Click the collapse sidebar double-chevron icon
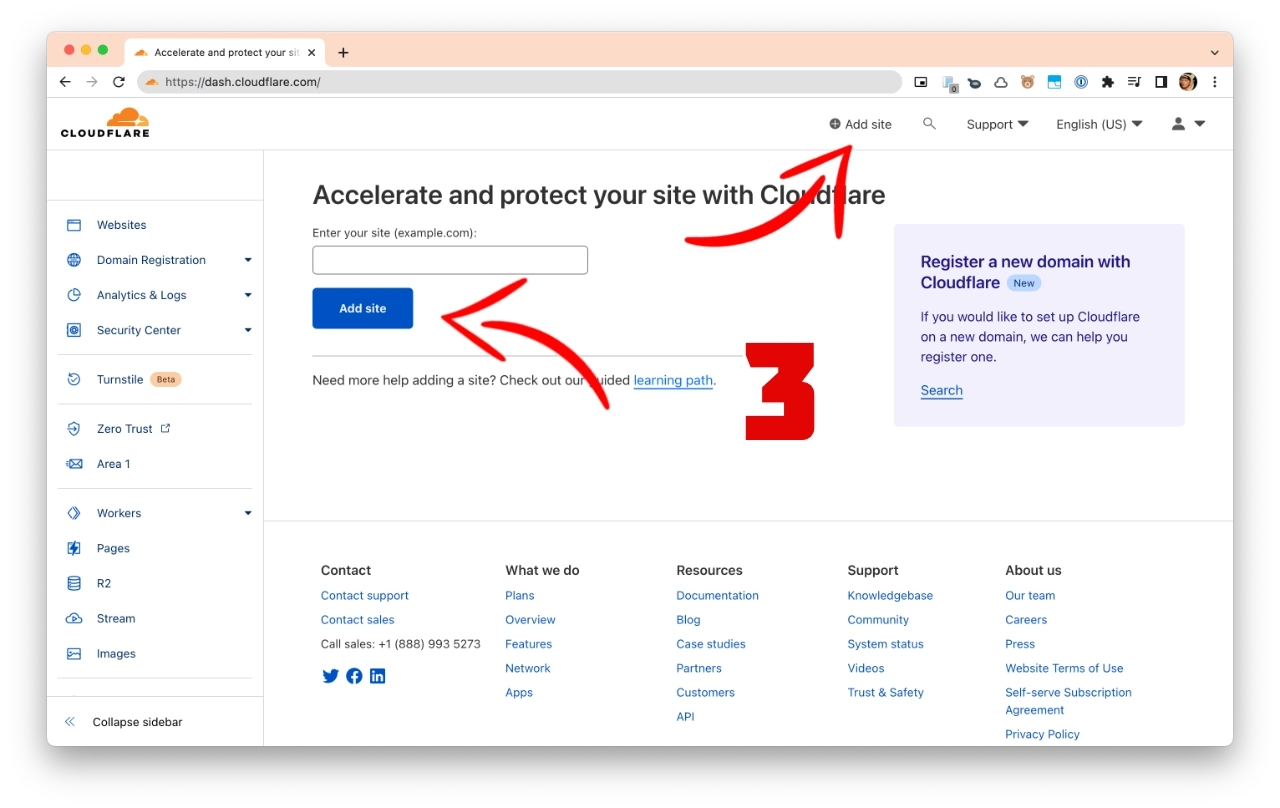 (x=70, y=722)
